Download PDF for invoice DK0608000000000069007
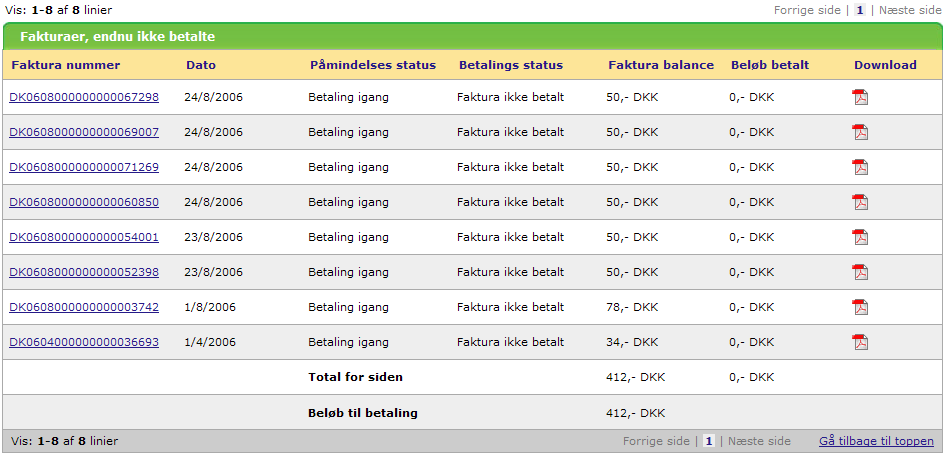The width and height of the screenshot is (946, 456). tap(860, 132)
